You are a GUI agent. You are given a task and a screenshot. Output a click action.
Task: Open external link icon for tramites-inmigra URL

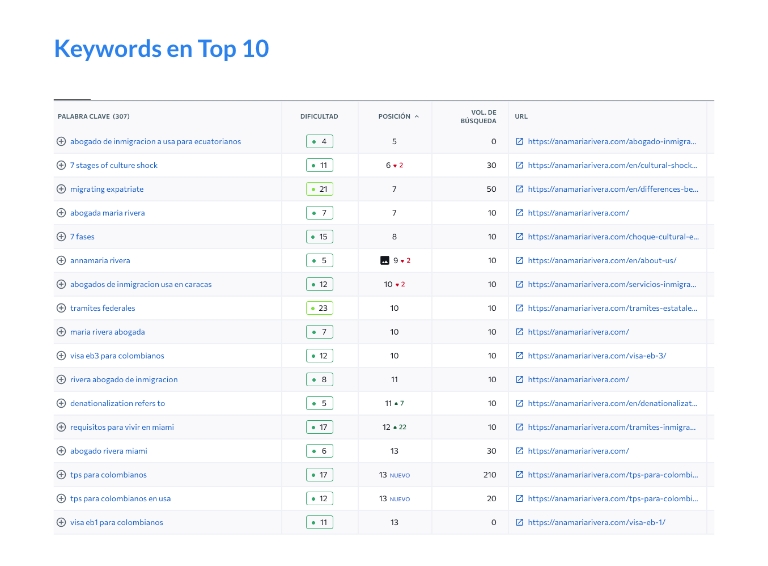(519, 427)
